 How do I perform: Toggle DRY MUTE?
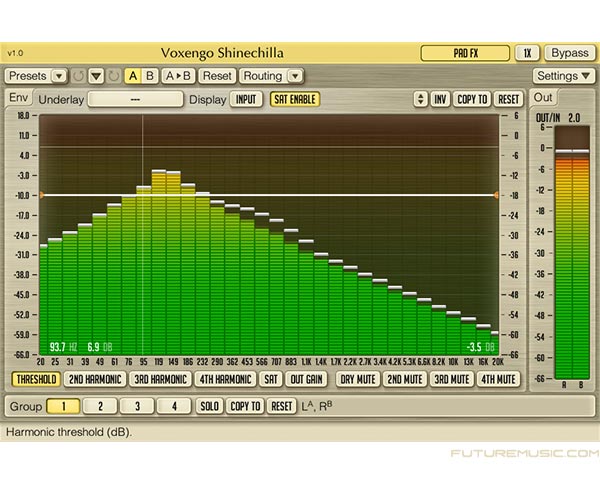pyautogui.click(x=358, y=379)
